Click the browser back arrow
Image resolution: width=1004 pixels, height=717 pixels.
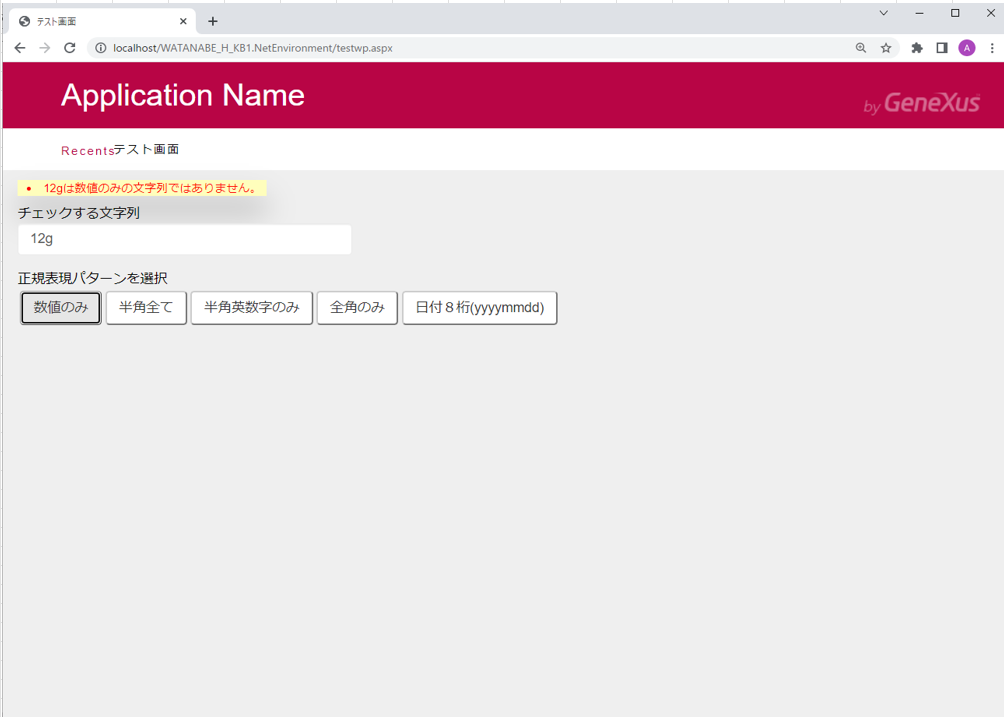tap(20, 48)
